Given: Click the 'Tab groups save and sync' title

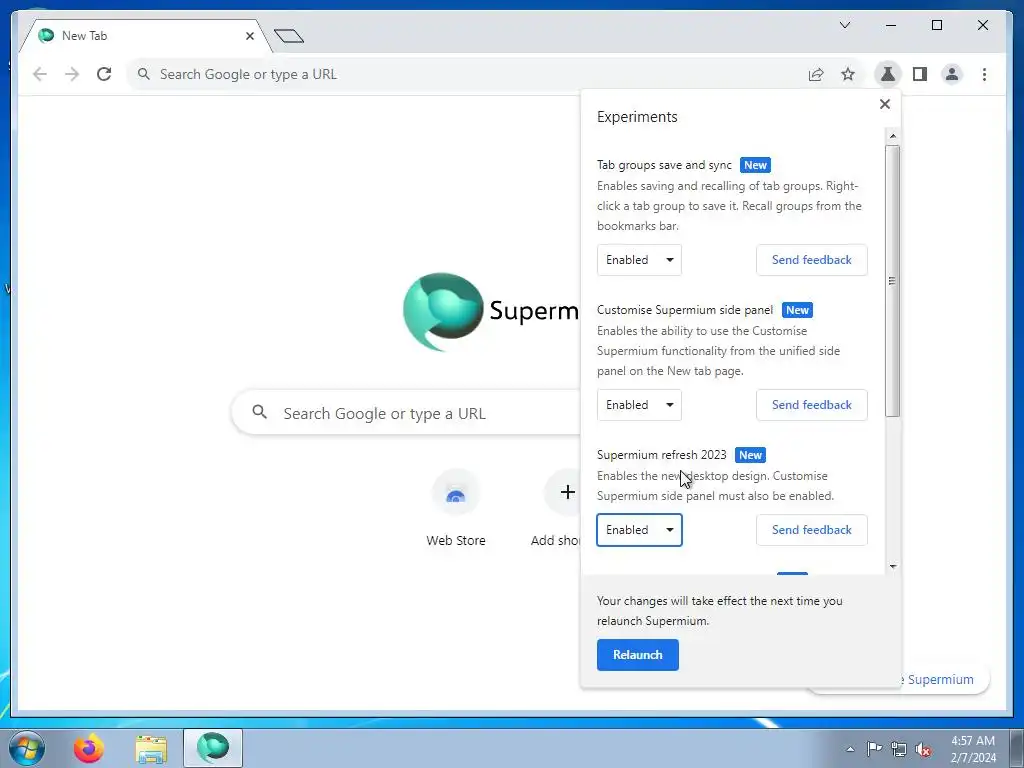Looking at the screenshot, I should point(664,165).
